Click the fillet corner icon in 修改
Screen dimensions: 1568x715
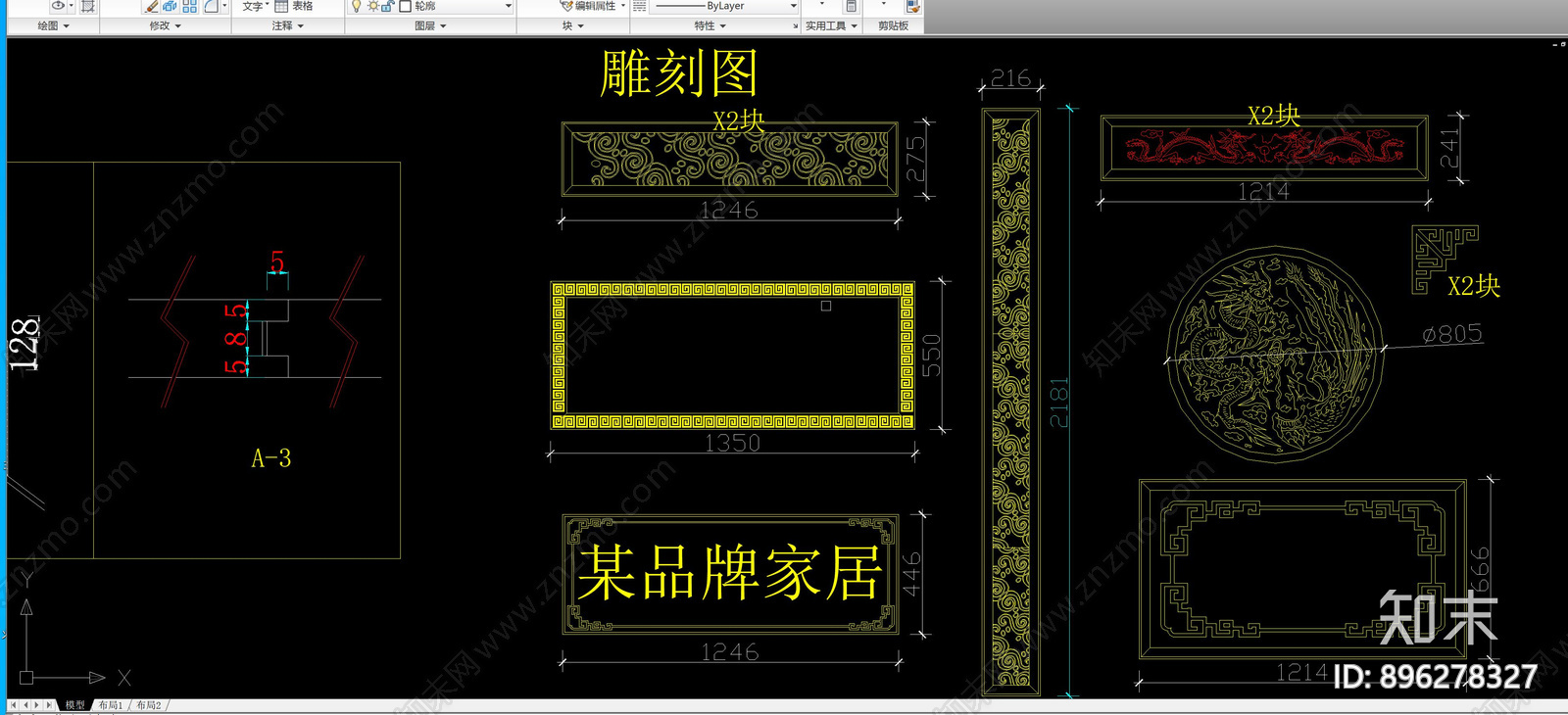click(211, 6)
